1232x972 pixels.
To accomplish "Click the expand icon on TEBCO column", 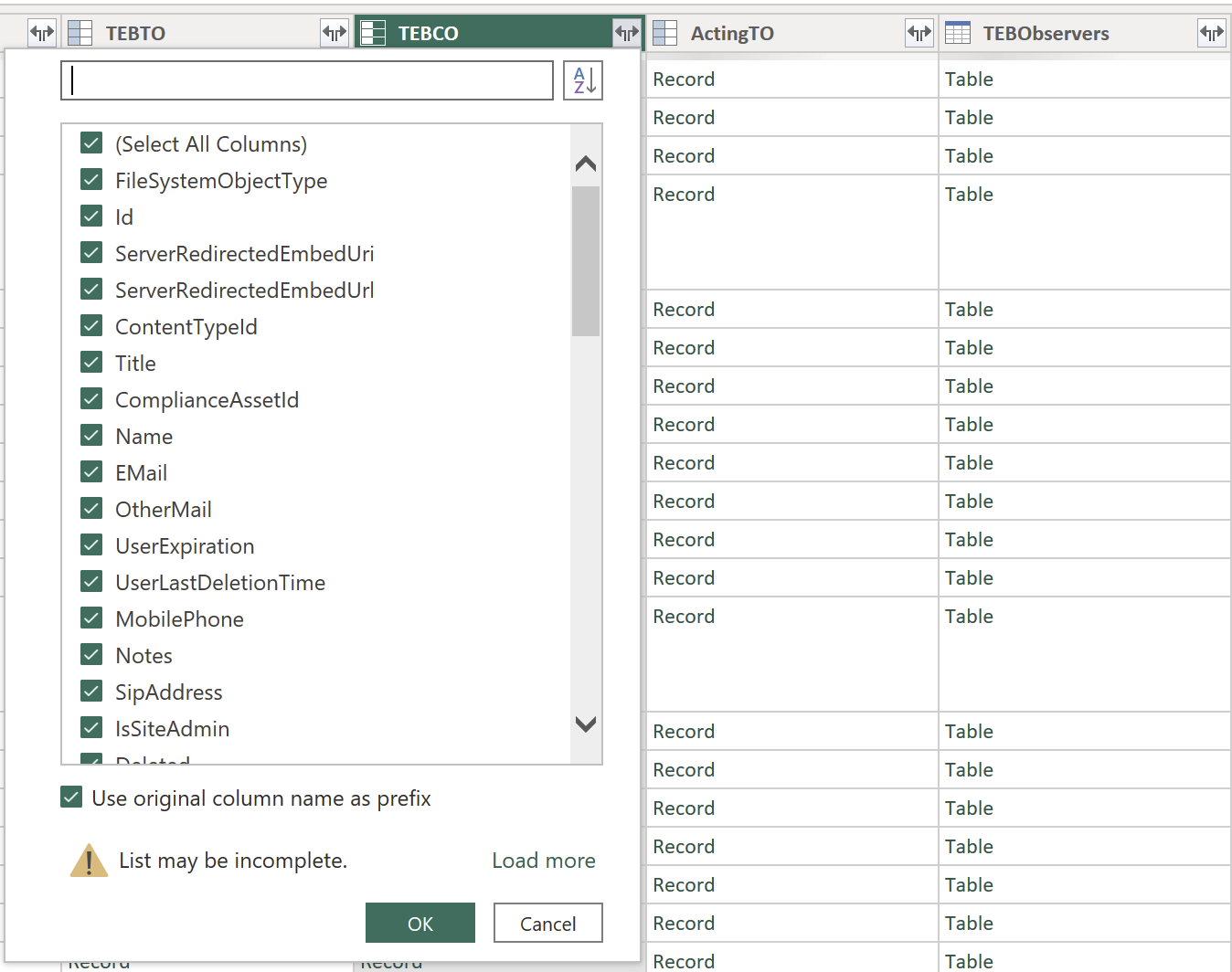I will pos(627,34).
